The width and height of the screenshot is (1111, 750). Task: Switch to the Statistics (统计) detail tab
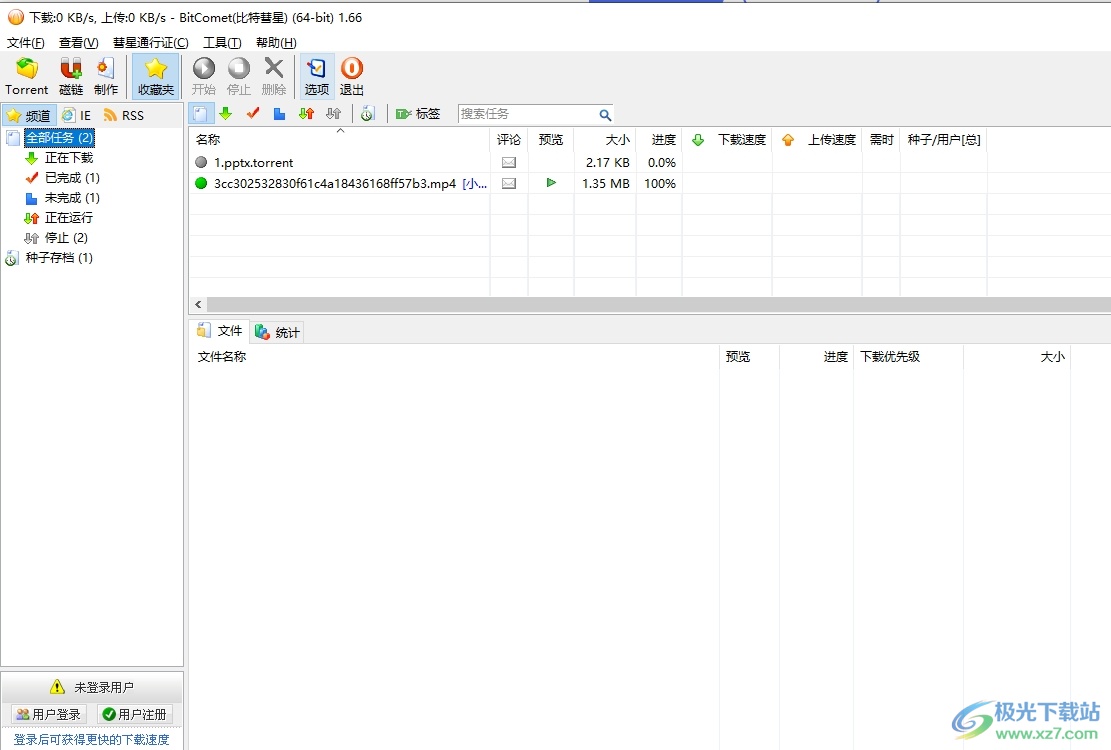[x=278, y=331]
